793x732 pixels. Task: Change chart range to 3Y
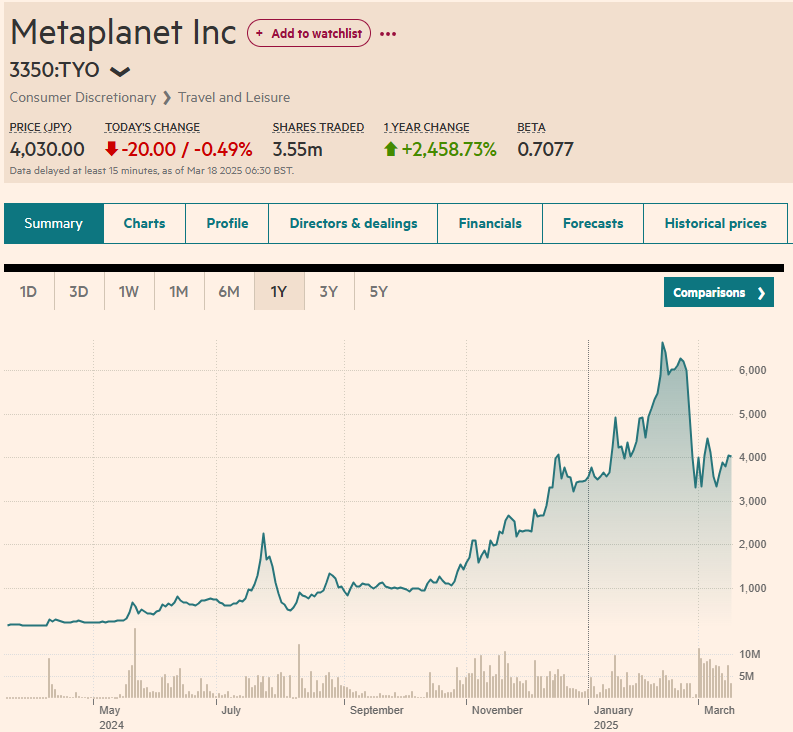point(329,292)
